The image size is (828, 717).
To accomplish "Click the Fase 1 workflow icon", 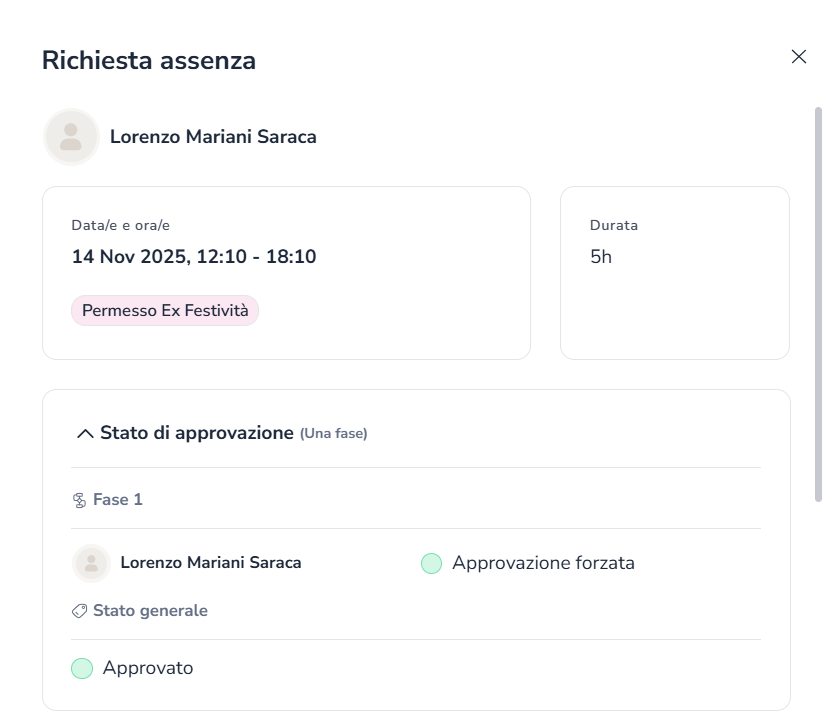I will pos(80,500).
